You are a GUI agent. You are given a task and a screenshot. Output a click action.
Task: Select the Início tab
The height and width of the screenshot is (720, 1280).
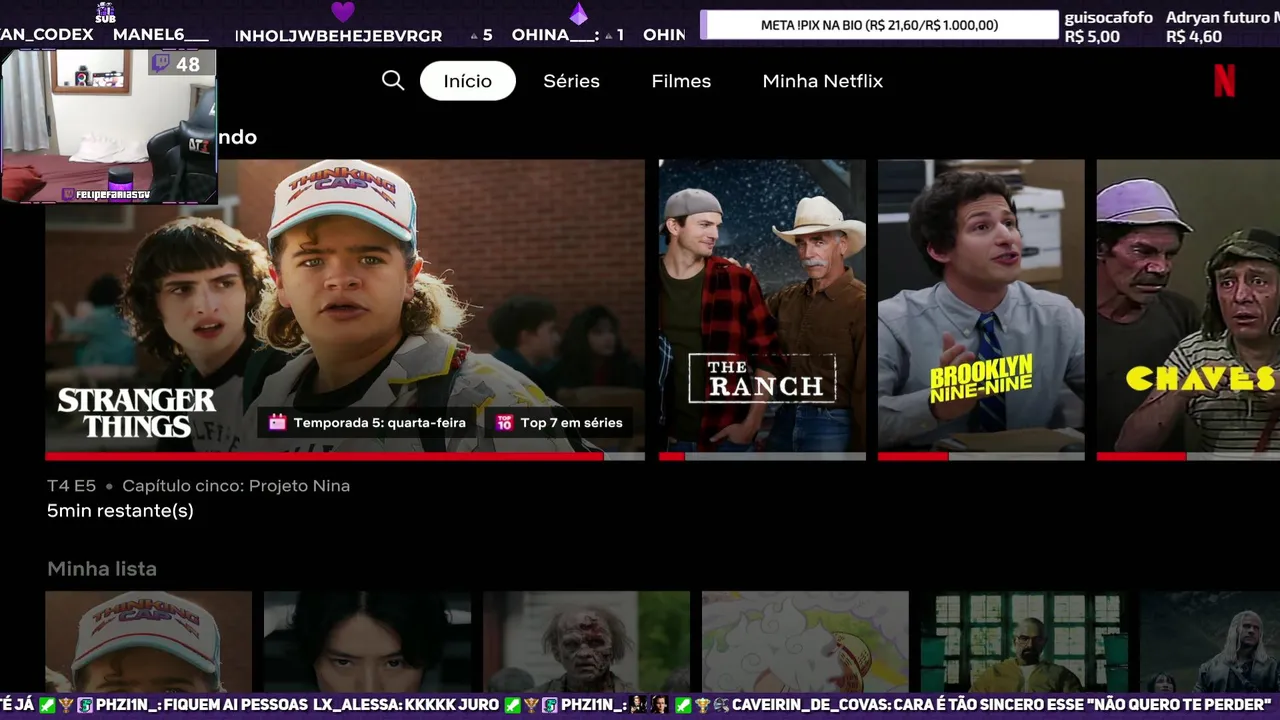click(x=468, y=81)
